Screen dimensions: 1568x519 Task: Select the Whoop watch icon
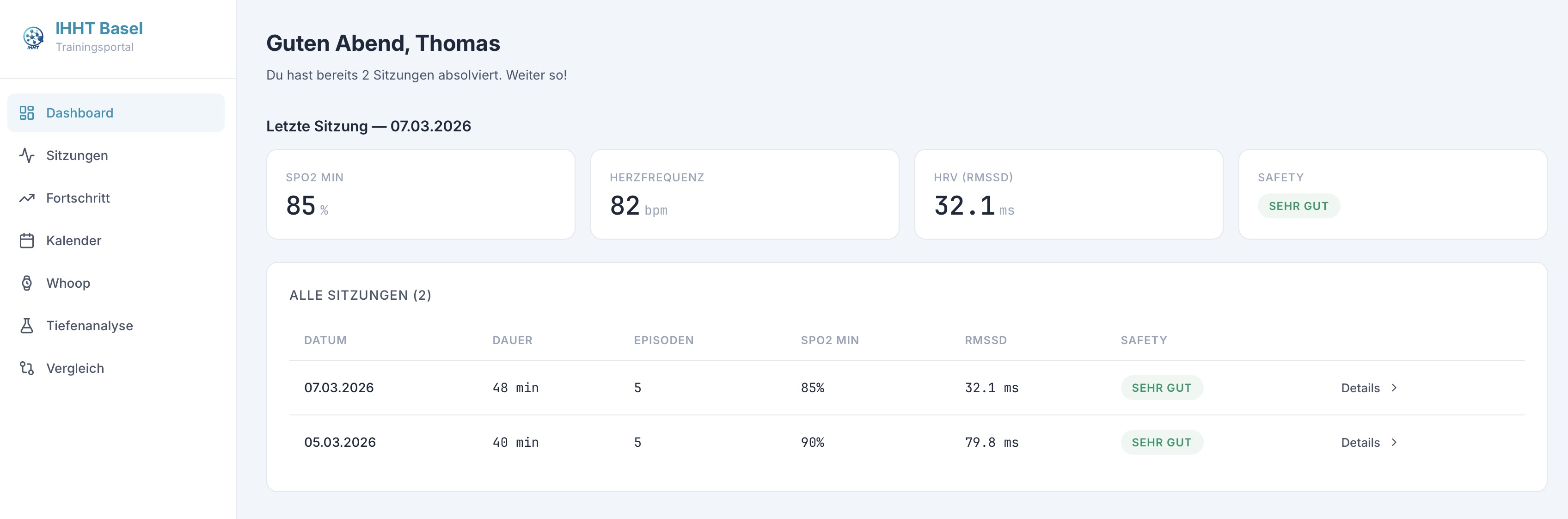click(x=27, y=283)
